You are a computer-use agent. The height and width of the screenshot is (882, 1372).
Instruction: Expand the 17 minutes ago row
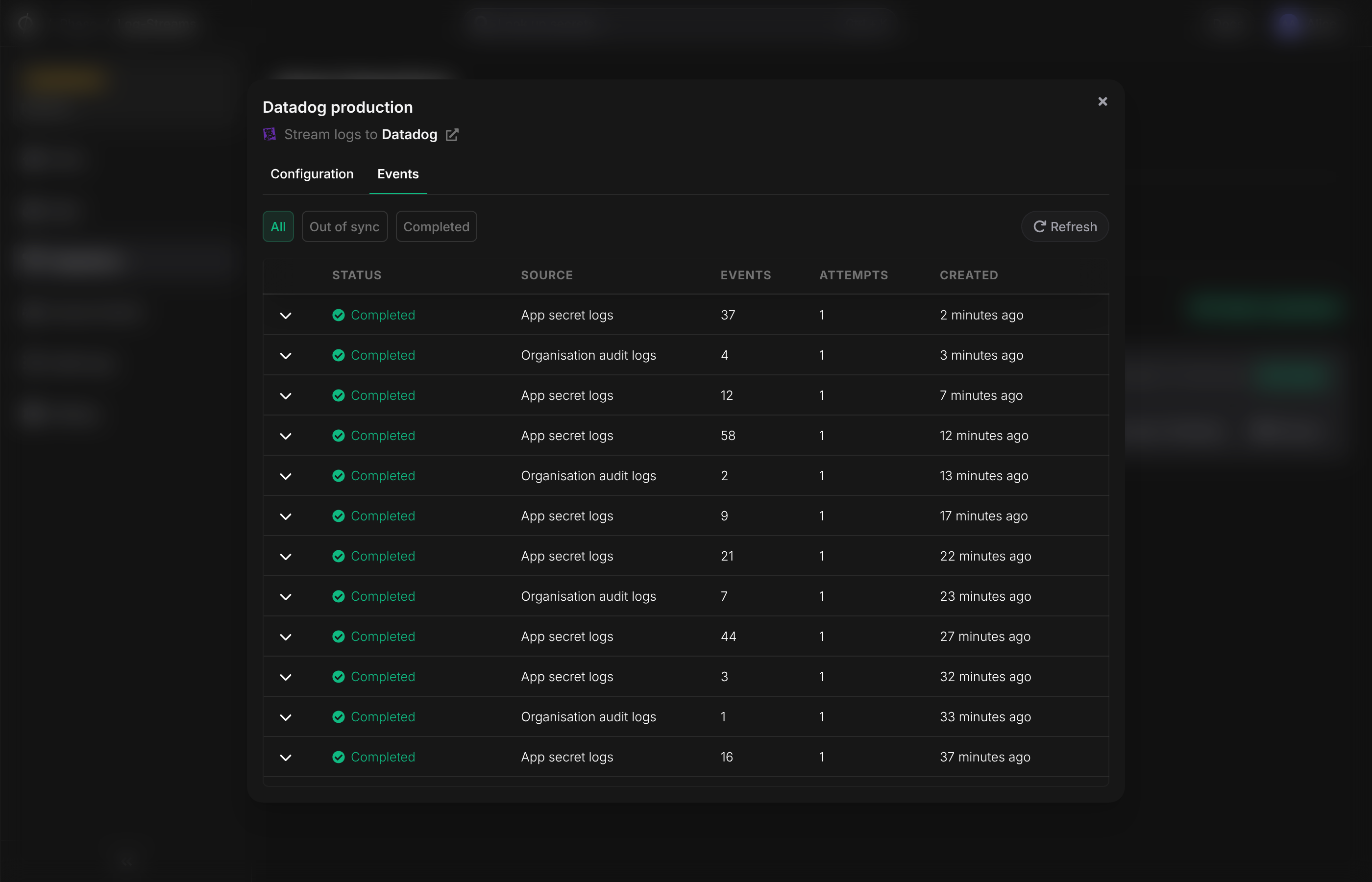[286, 516]
